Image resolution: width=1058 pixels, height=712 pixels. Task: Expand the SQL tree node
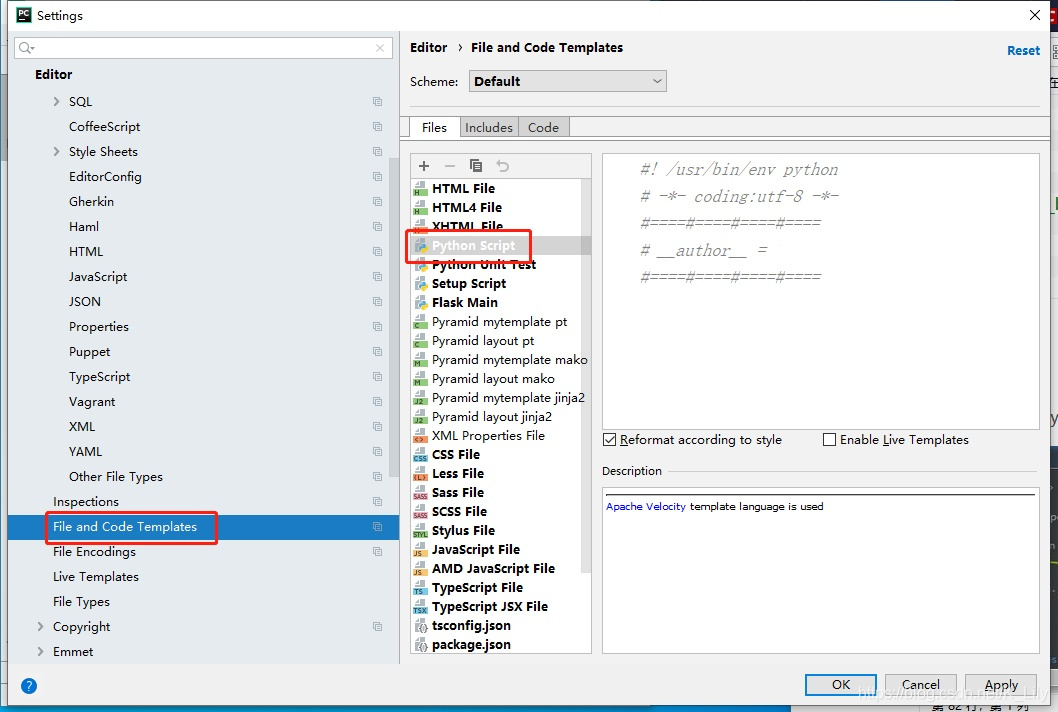click(56, 101)
